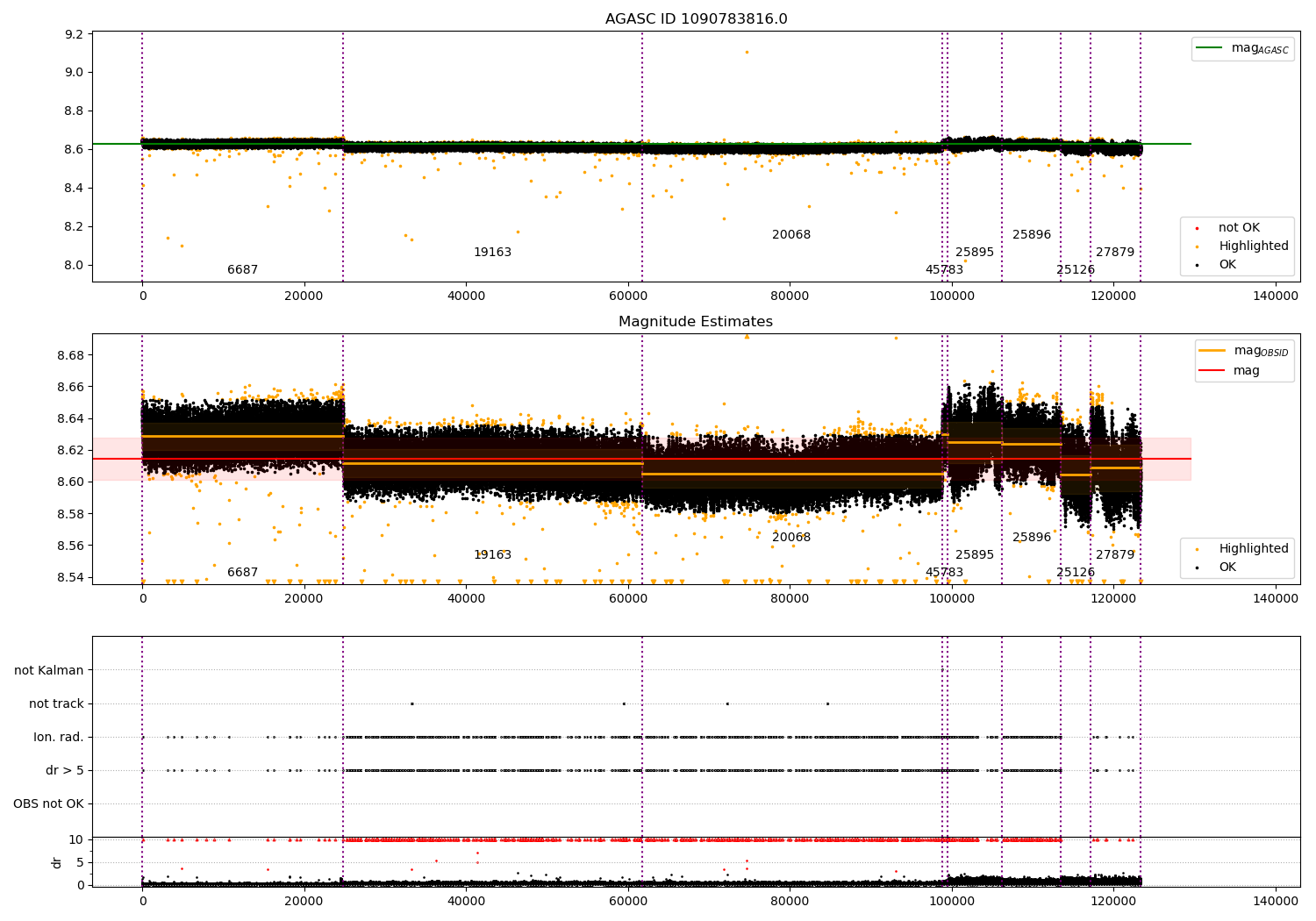Image resolution: width=1316 pixels, height=921 pixels.
Task: Click the 'not Kalman' axis label
Action: 49,670
